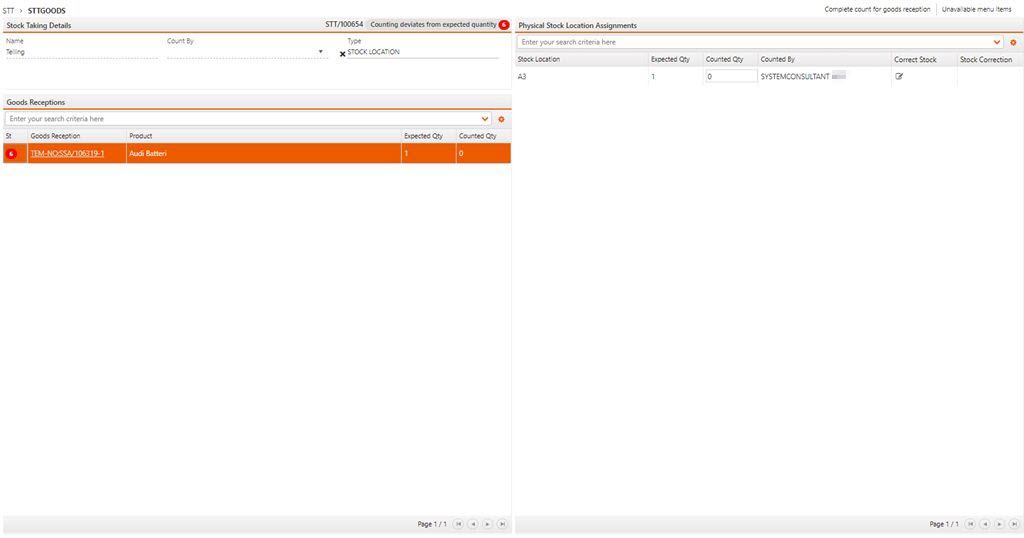The height and width of the screenshot is (538, 1024).
Task: Expand the Count By dropdown
Action: (321, 52)
